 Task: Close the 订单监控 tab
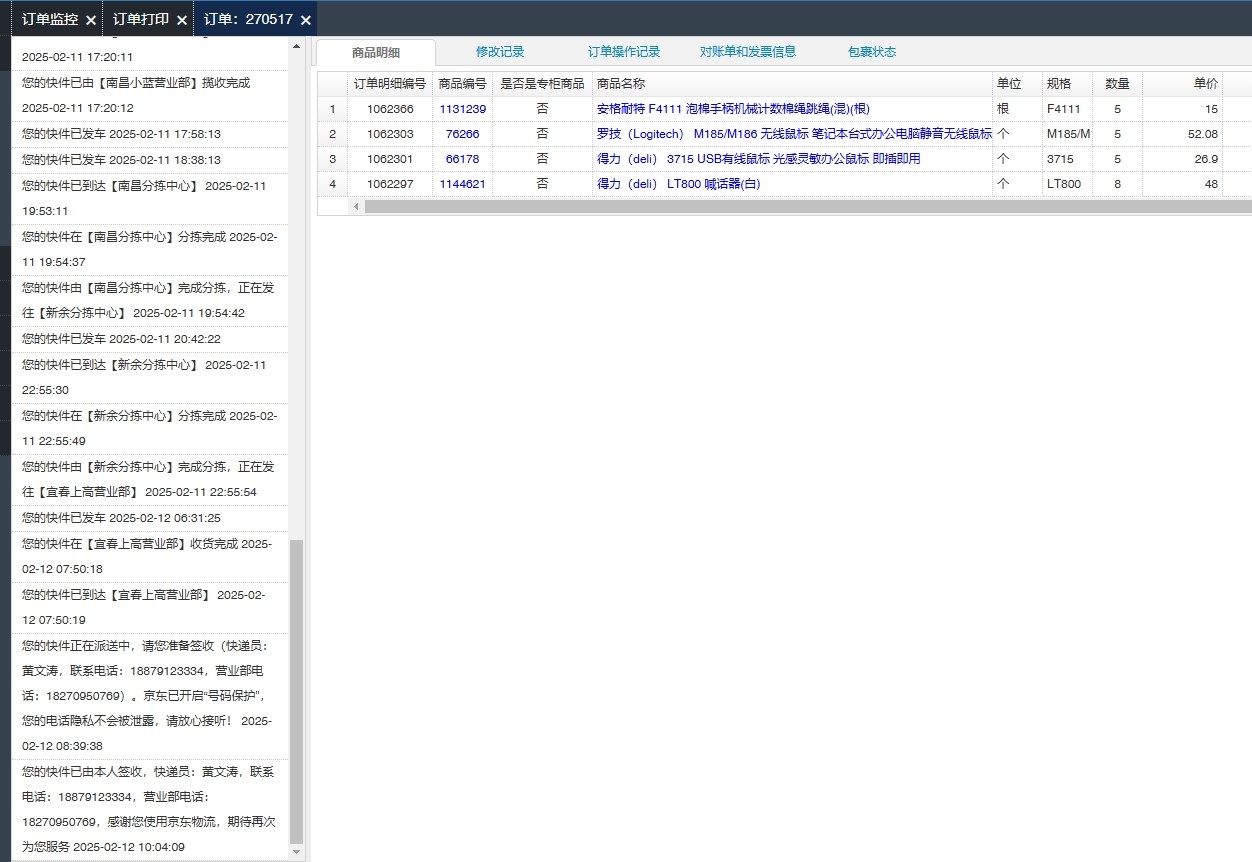(x=91, y=20)
